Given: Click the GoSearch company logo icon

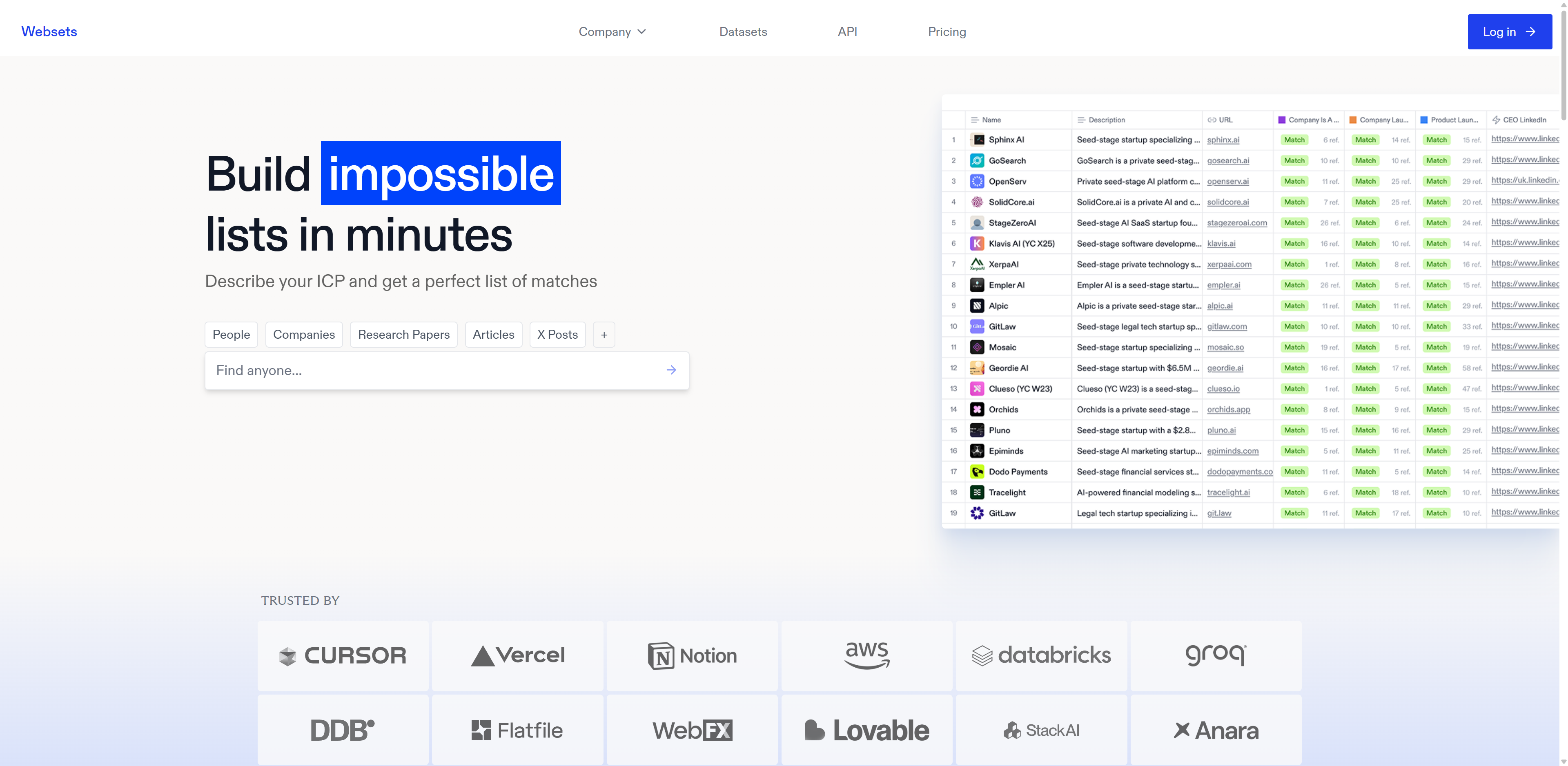Looking at the screenshot, I should pos(977,161).
